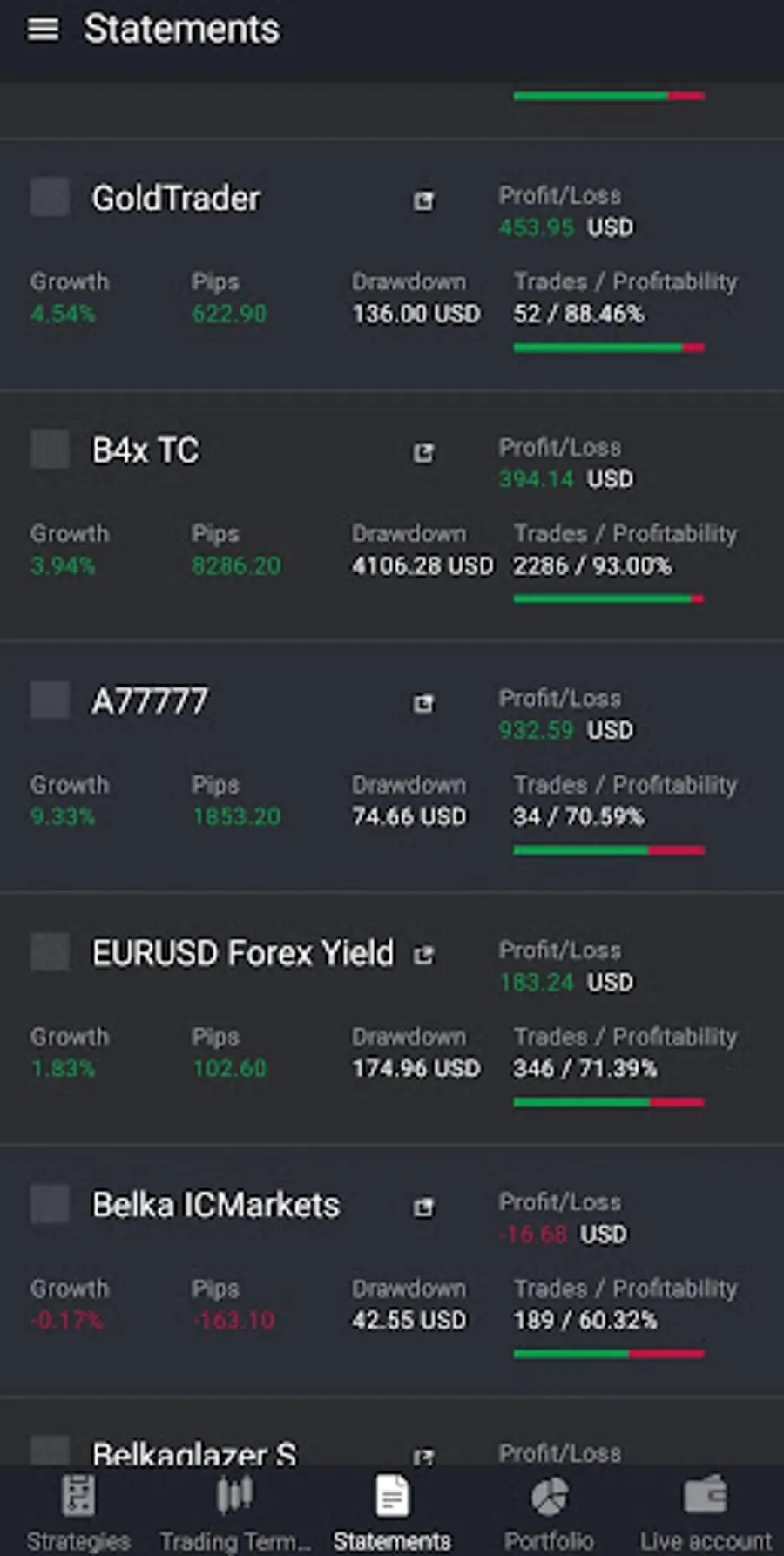
Task: Switch to the Statements tab
Action: pos(392,1512)
